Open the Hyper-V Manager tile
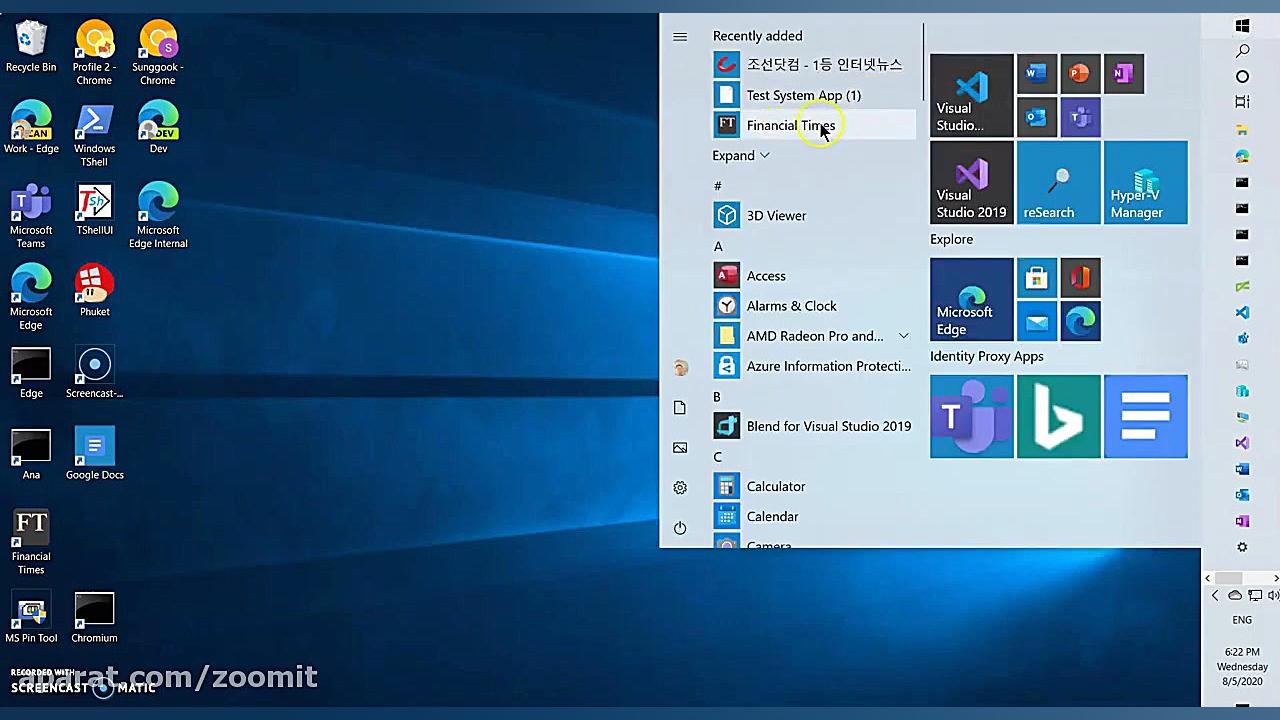 (1145, 182)
